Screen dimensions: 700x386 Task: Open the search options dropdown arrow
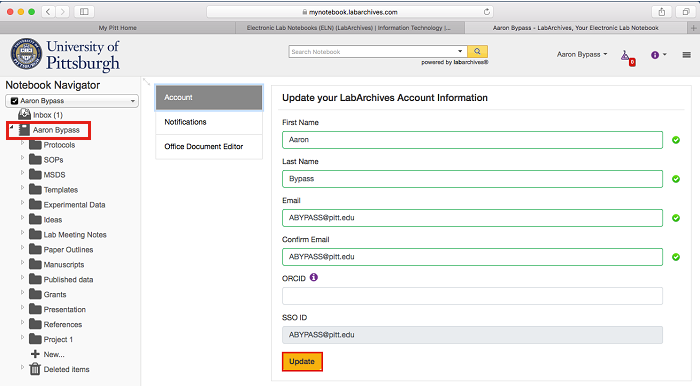pyautogui.click(x=460, y=51)
